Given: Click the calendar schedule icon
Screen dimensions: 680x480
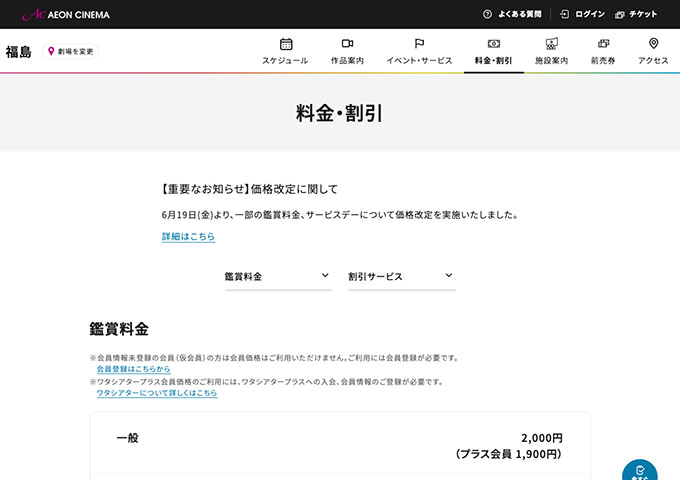Looking at the screenshot, I should 286,44.
